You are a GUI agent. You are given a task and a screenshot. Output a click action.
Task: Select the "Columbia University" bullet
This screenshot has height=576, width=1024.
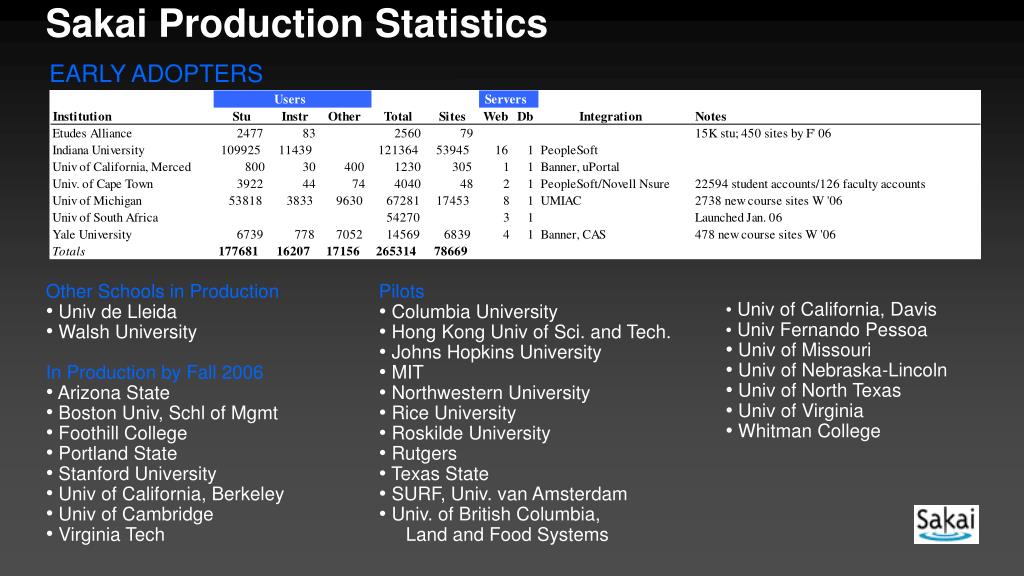(468, 312)
